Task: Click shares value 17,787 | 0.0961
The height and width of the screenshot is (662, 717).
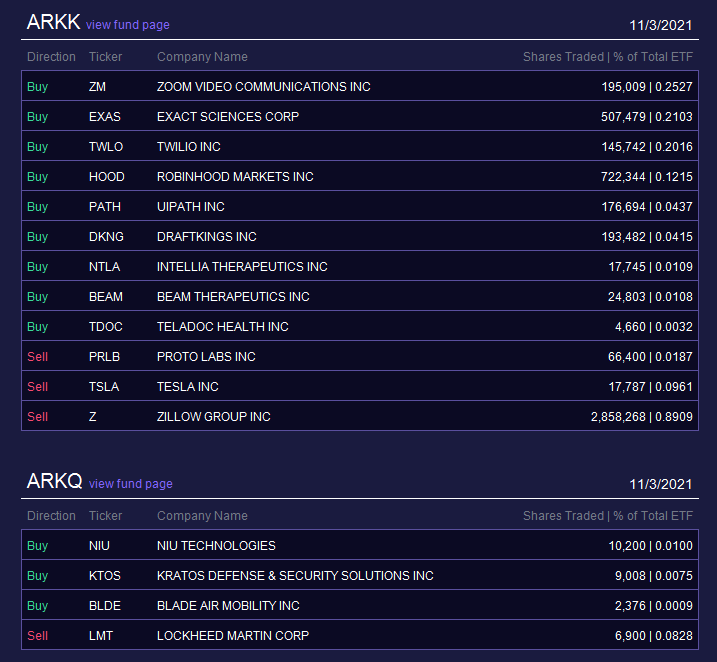Action: [650, 387]
